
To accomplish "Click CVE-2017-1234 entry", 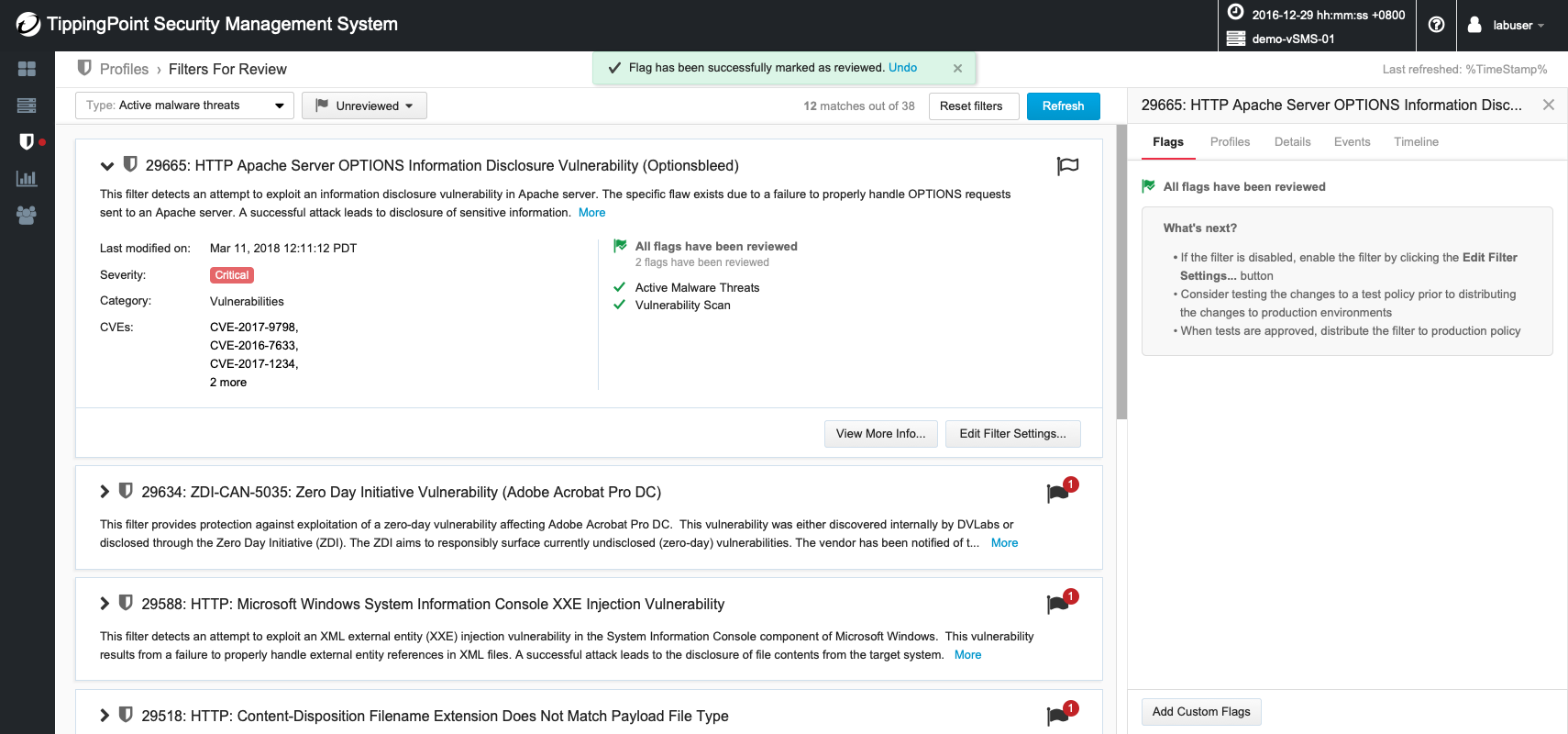I will [254, 363].
